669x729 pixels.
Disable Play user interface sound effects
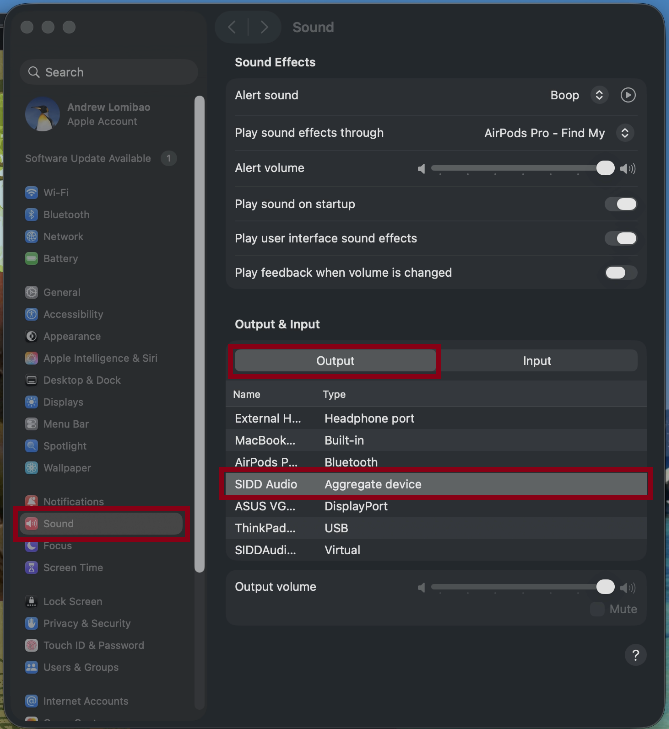click(621, 239)
